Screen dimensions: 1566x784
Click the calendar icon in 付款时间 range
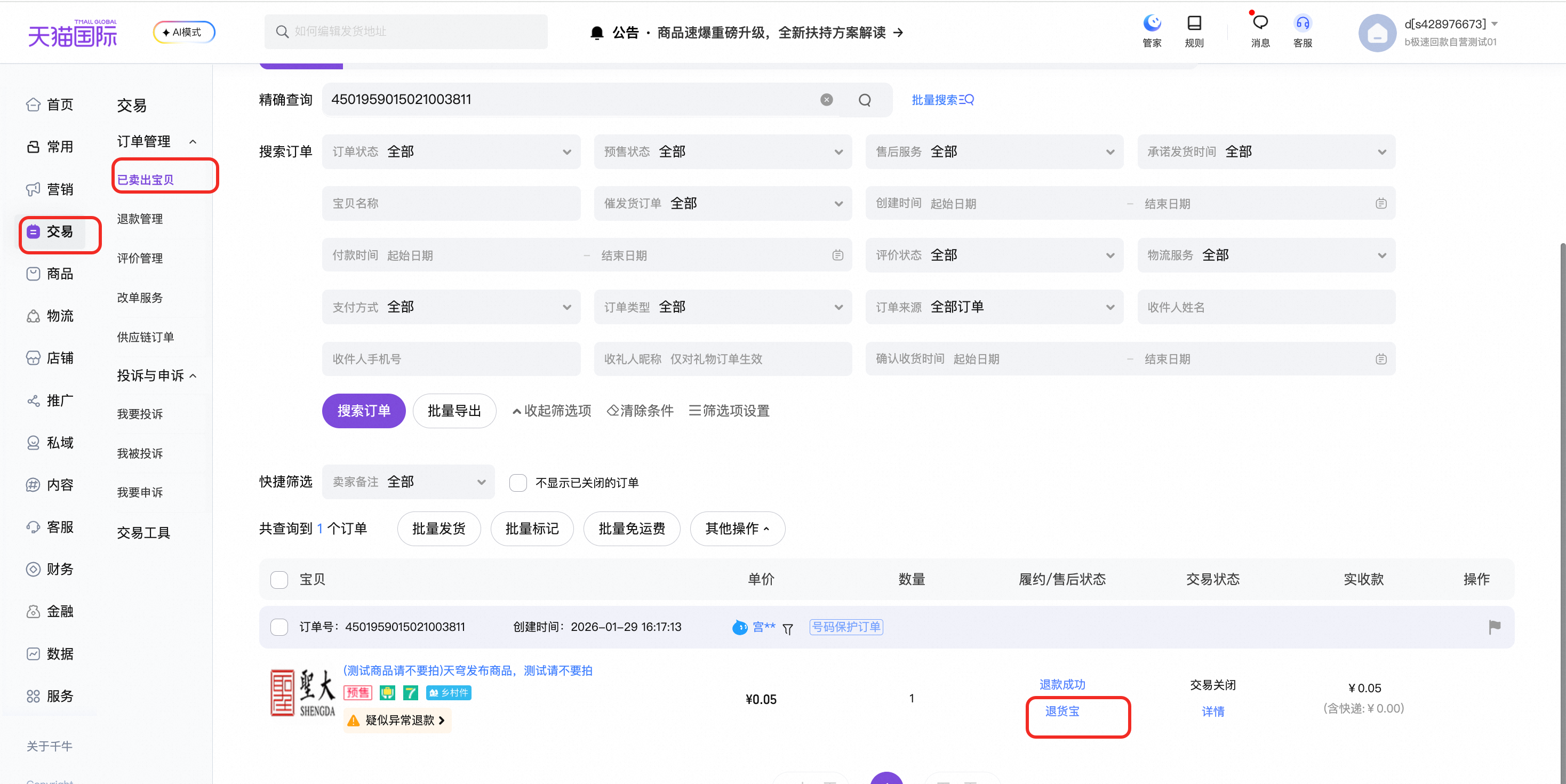pyautogui.click(x=838, y=255)
